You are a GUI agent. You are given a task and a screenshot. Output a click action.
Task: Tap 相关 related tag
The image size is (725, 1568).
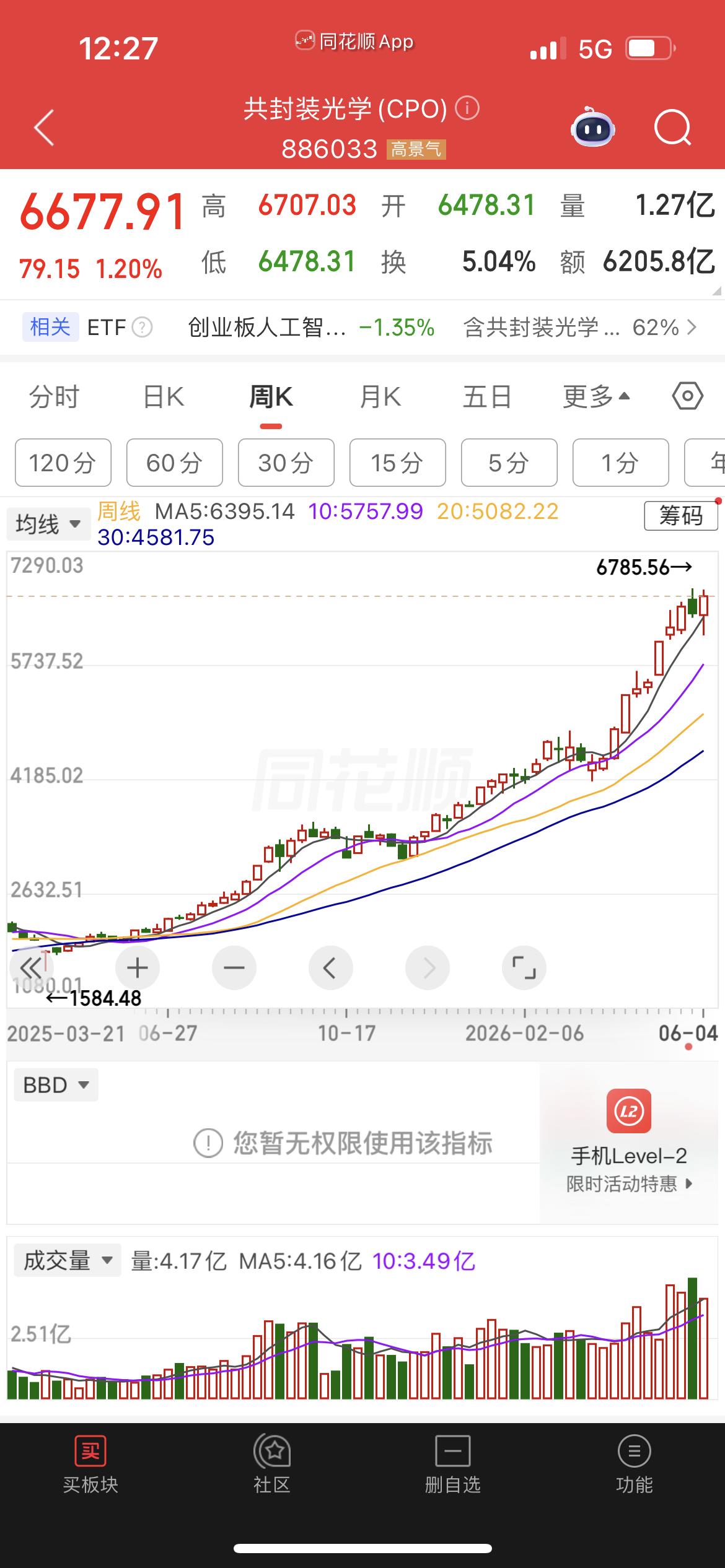(x=51, y=327)
